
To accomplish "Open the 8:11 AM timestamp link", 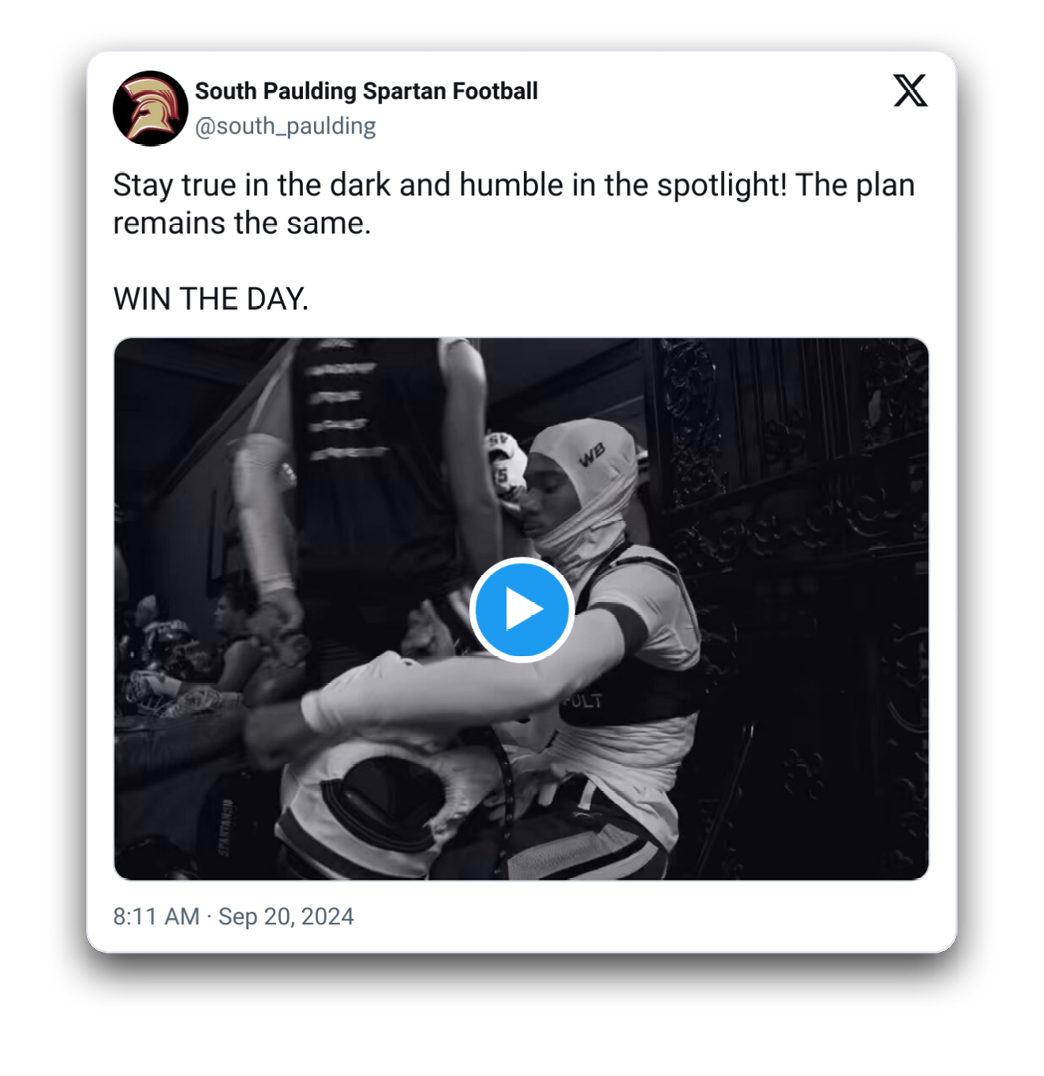I will point(156,916).
